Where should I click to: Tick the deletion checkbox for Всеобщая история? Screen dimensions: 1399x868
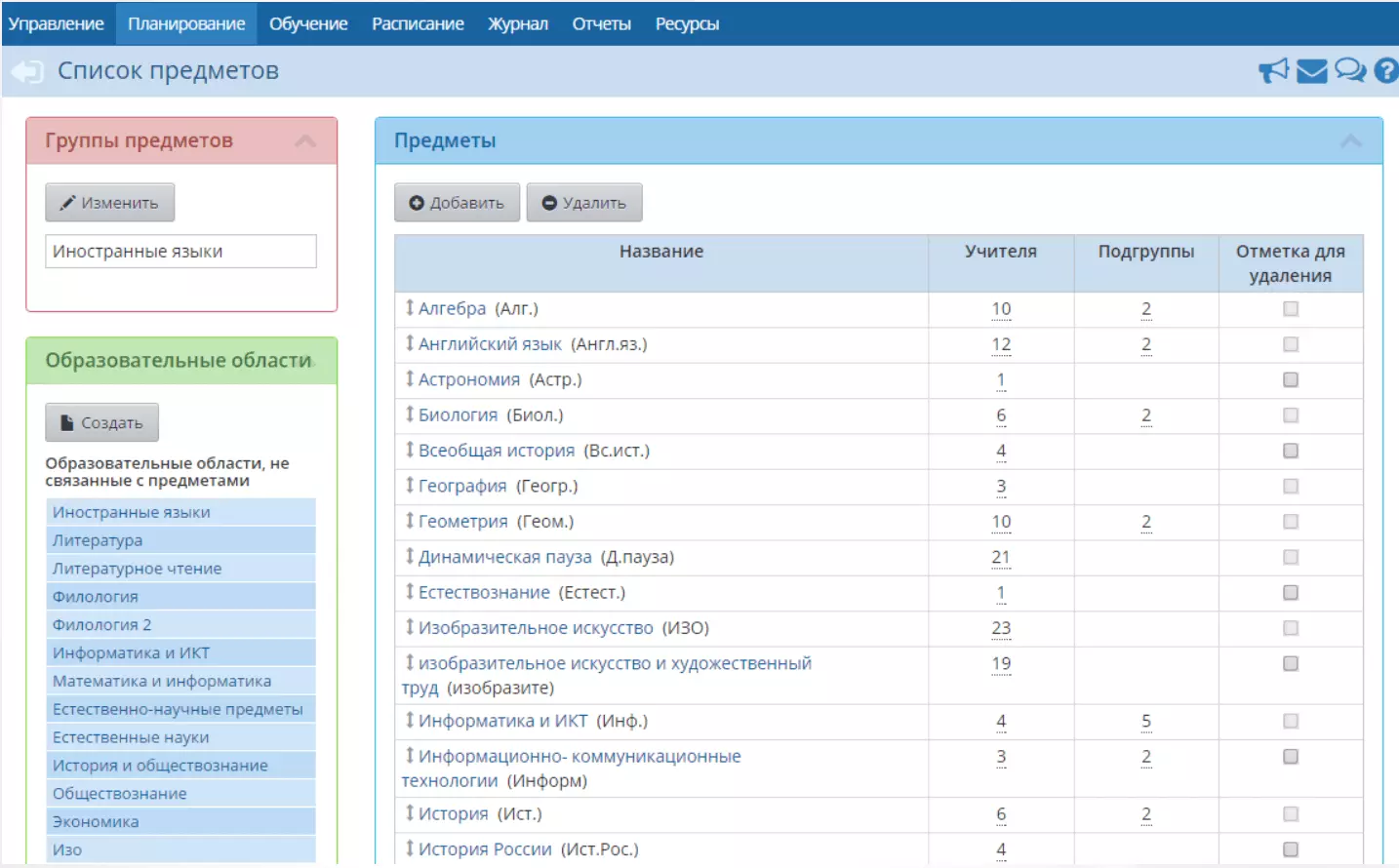tap(1291, 451)
